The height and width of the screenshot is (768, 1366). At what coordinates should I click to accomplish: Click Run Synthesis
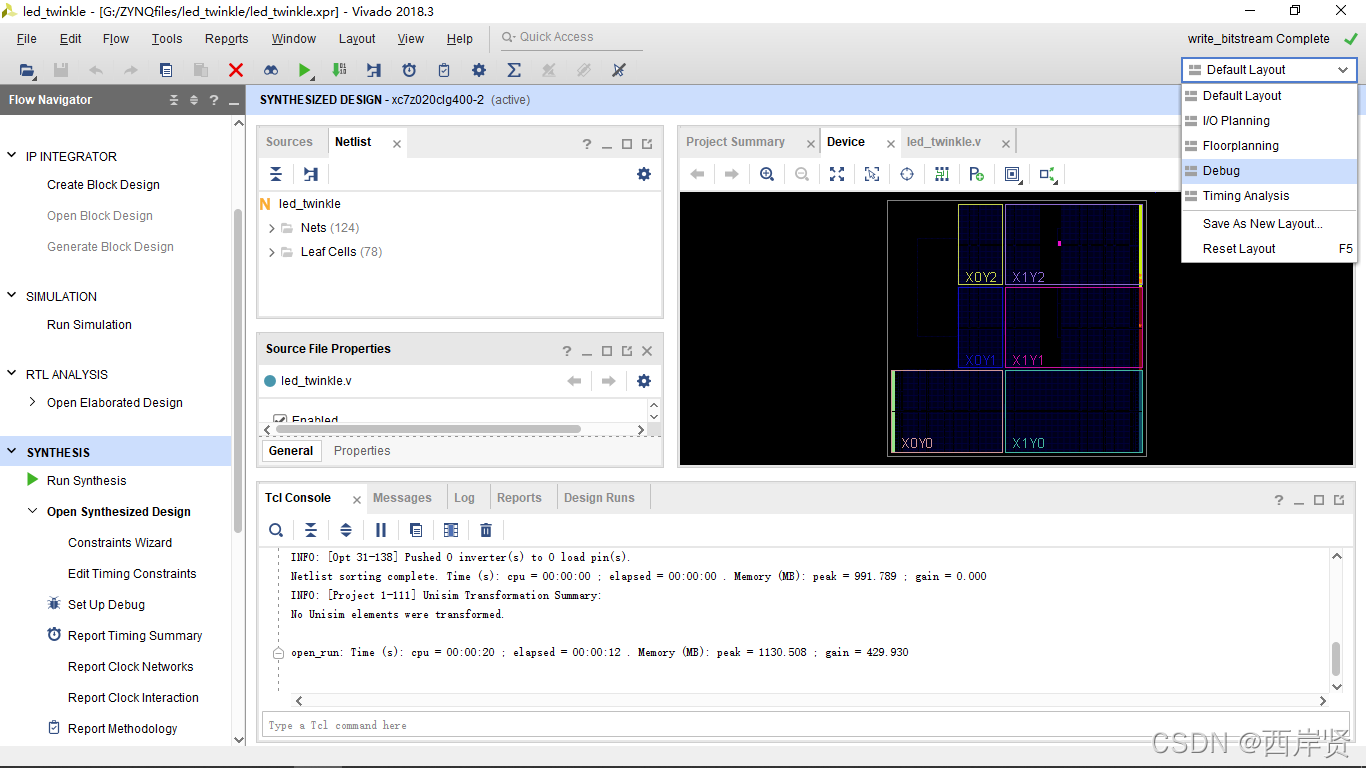(x=86, y=481)
